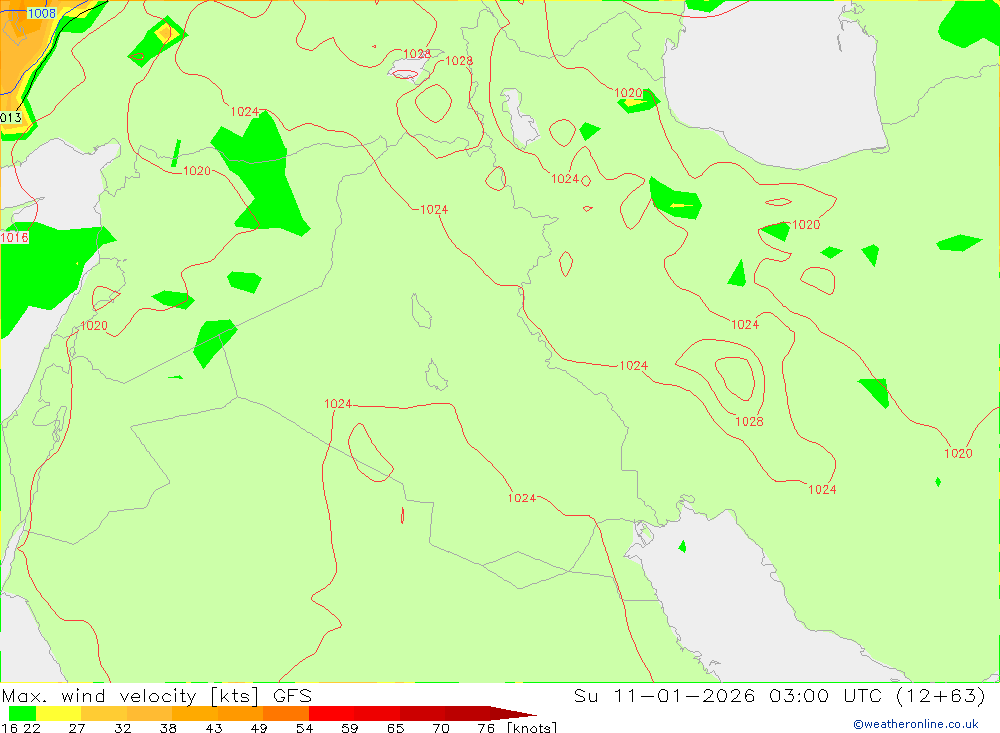Screen dimensions: 1000x733
Task: Click the 'Su' weekday abbreviation
Action: click(586, 695)
